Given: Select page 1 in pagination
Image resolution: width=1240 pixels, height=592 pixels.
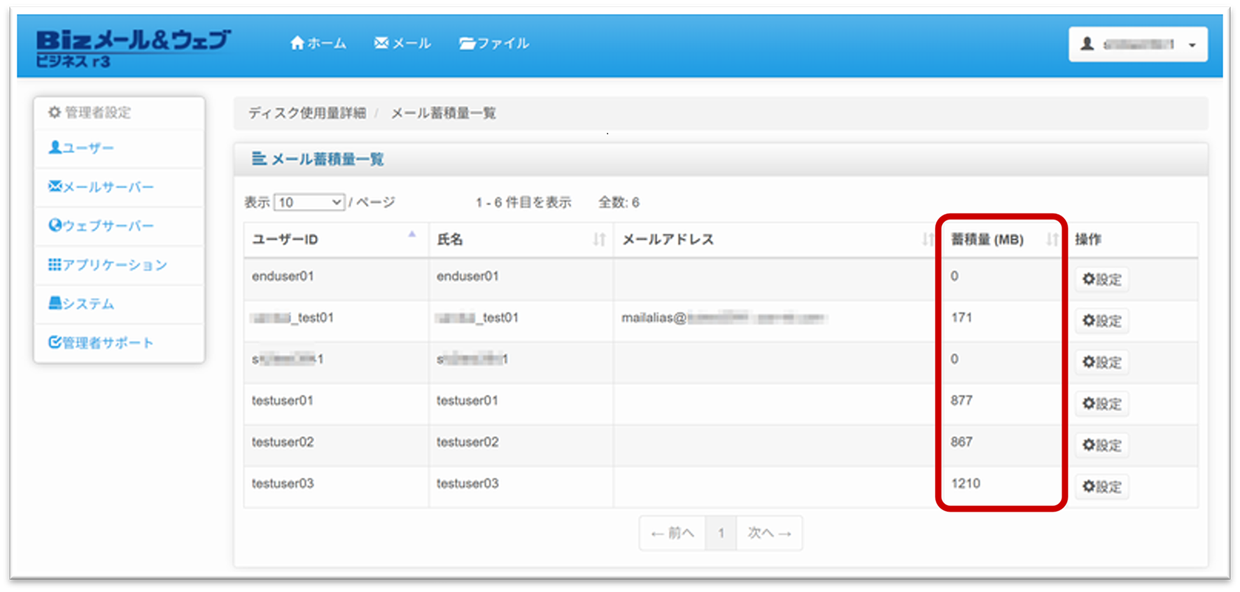Looking at the screenshot, I should [x=720, y=534].
